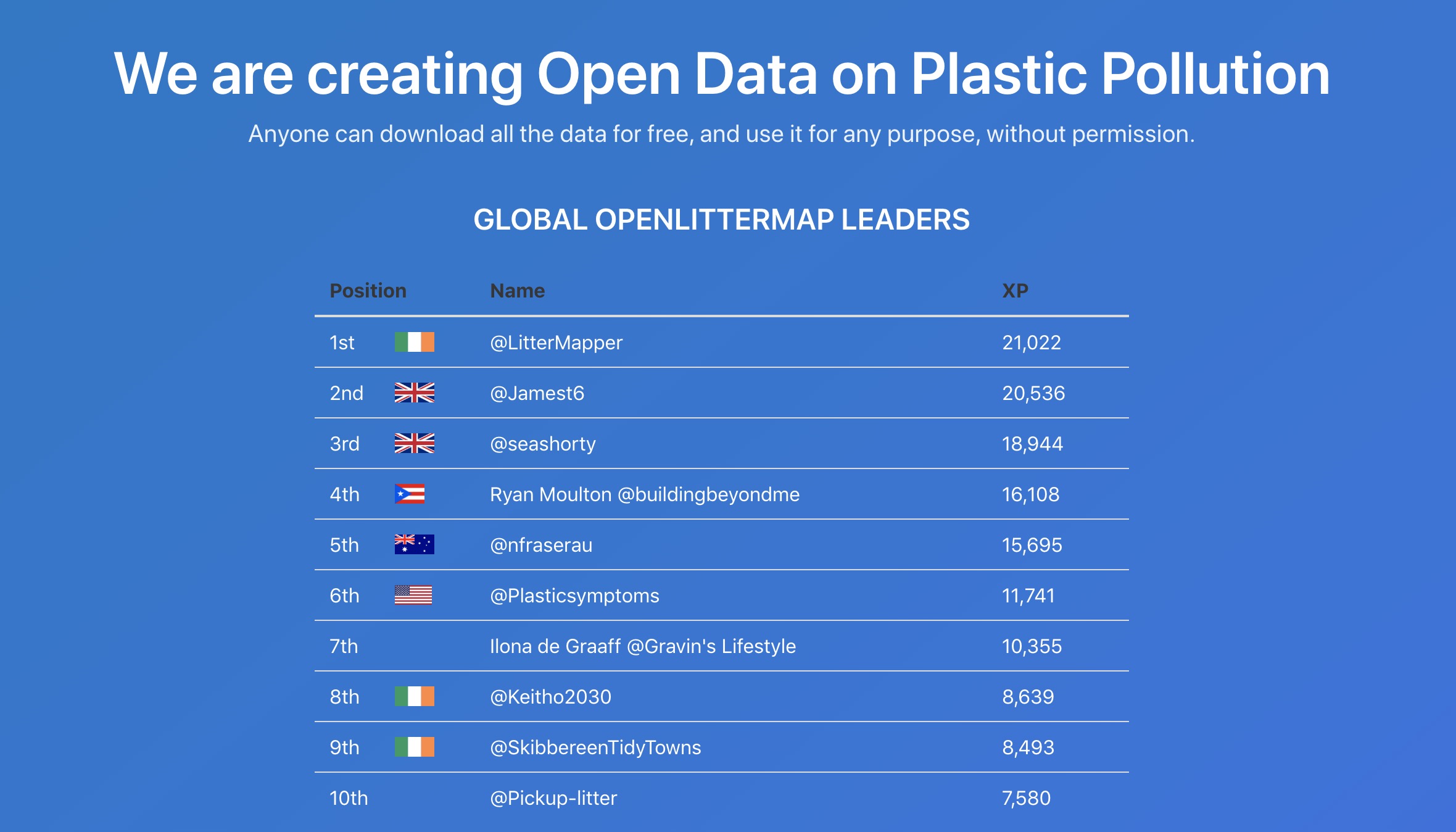Click the Name column header

pyautogui.click(x=517, y=290)
